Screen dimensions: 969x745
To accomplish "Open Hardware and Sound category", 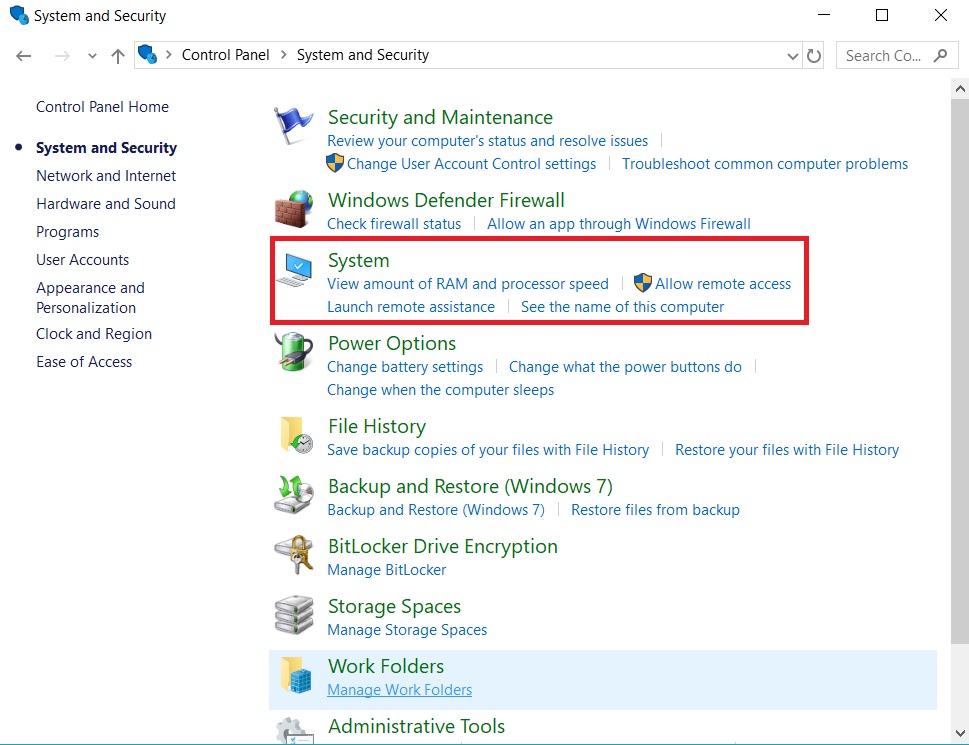I will click(106, 204).
